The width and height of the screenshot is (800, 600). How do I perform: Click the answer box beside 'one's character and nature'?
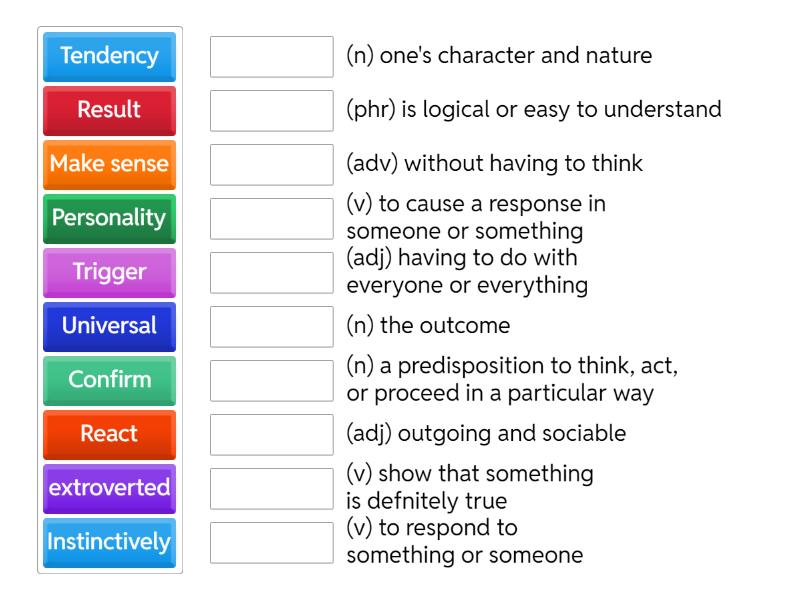coord(272,57)
